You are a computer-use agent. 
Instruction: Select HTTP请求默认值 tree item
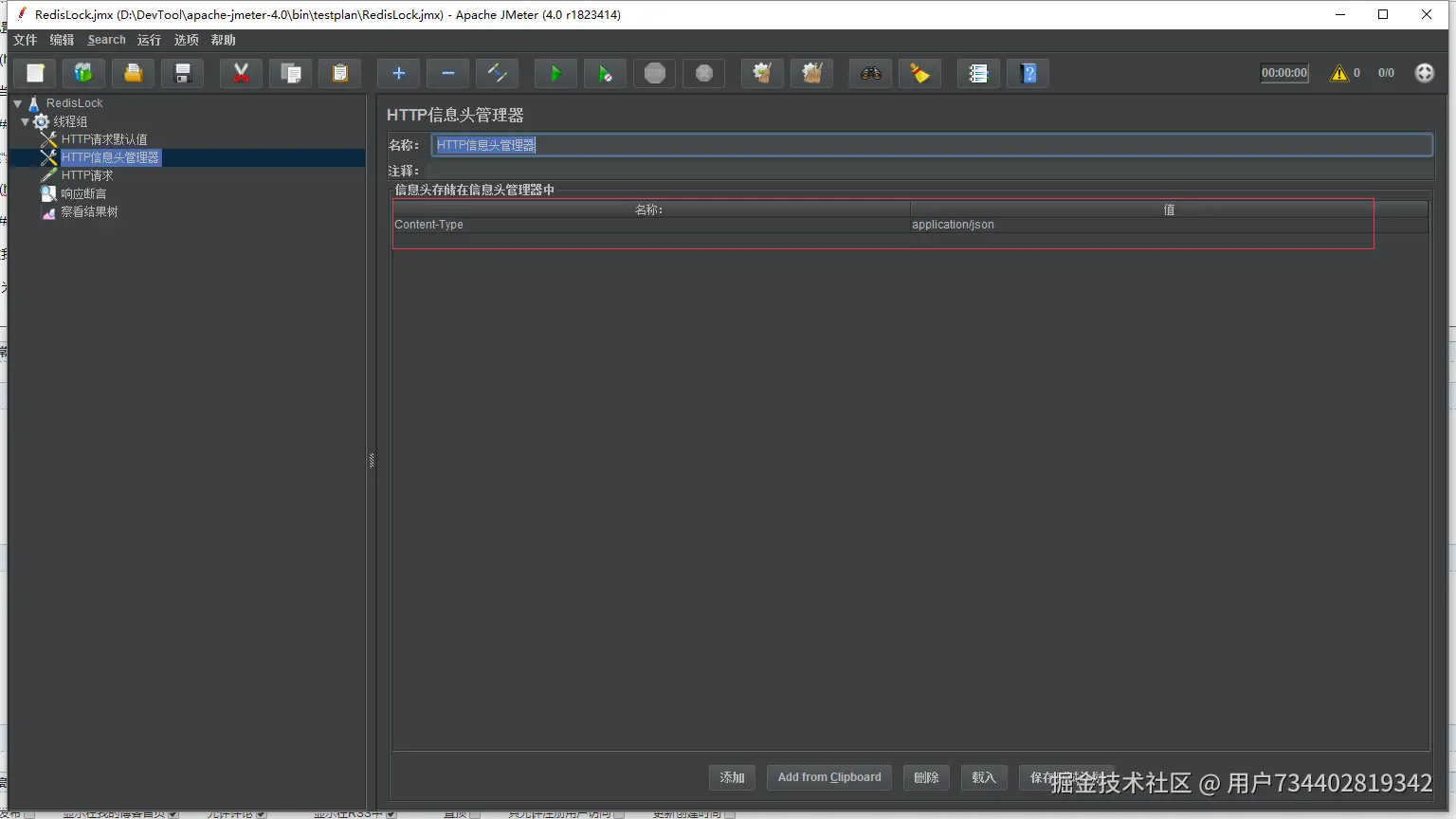point(104,139)
